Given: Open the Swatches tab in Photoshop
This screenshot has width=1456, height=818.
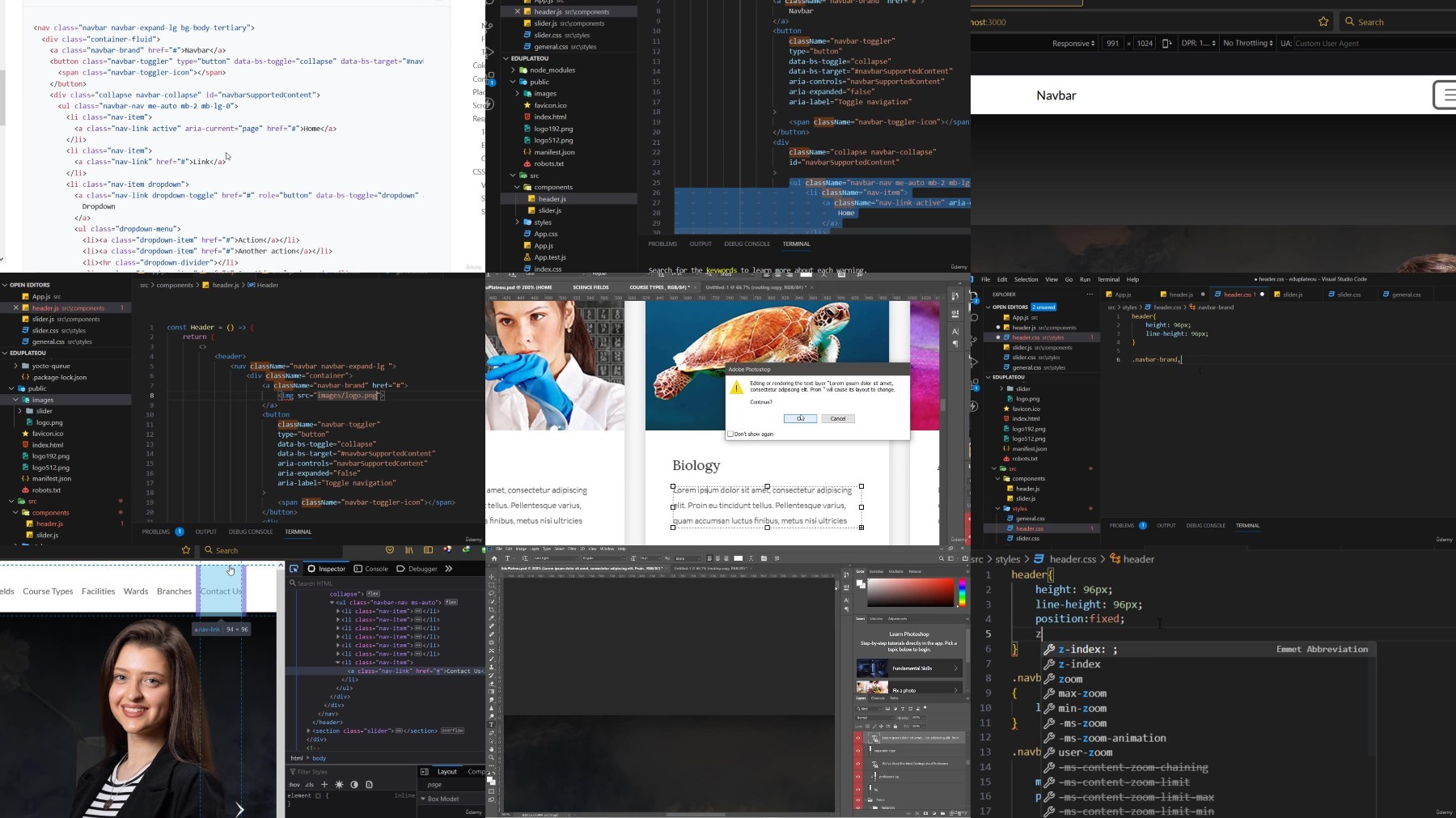Looking at the screenshot, I should [x=876, y=571].
